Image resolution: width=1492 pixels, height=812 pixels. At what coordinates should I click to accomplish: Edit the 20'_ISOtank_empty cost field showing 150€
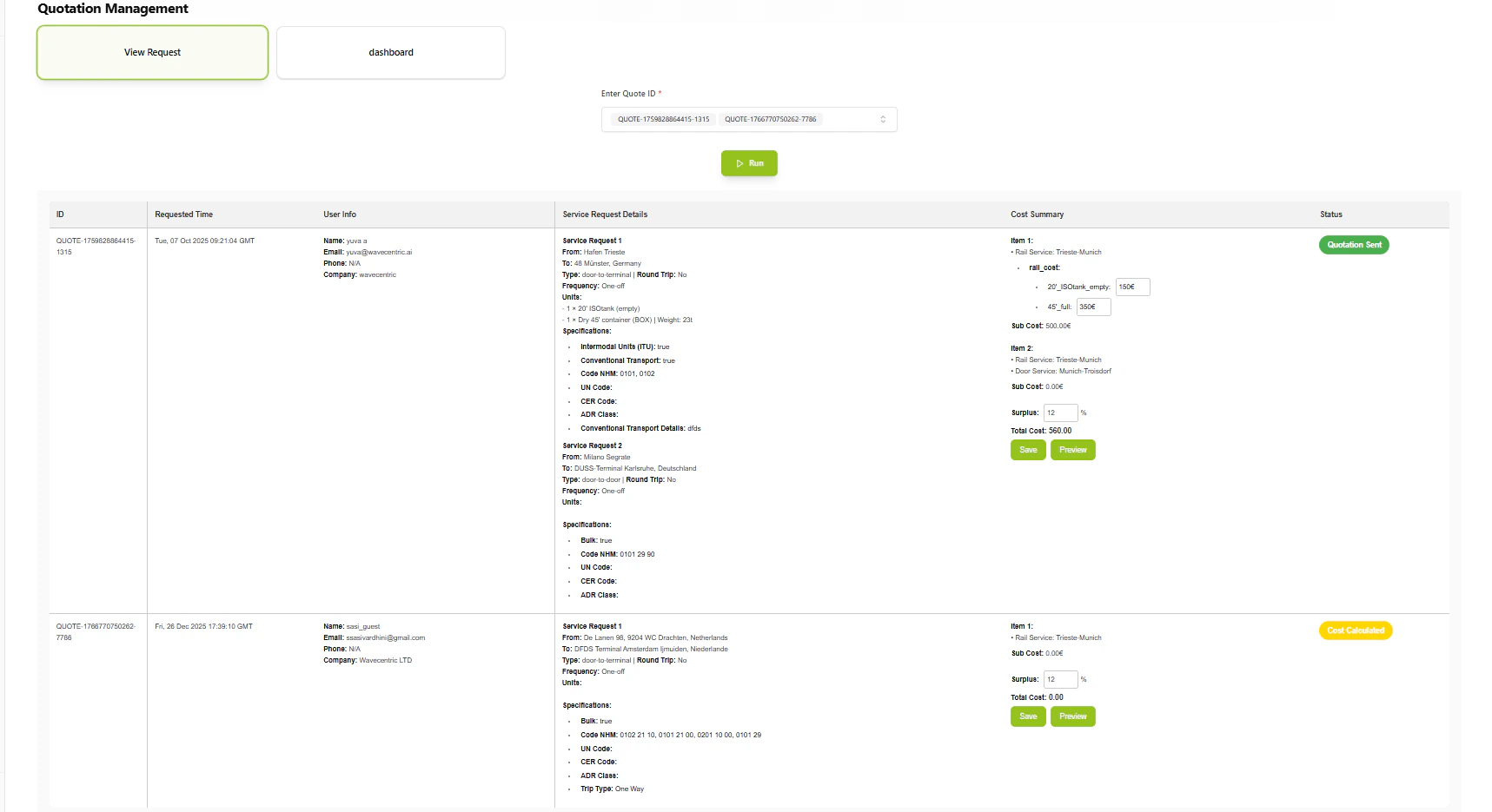[1132, 287]
